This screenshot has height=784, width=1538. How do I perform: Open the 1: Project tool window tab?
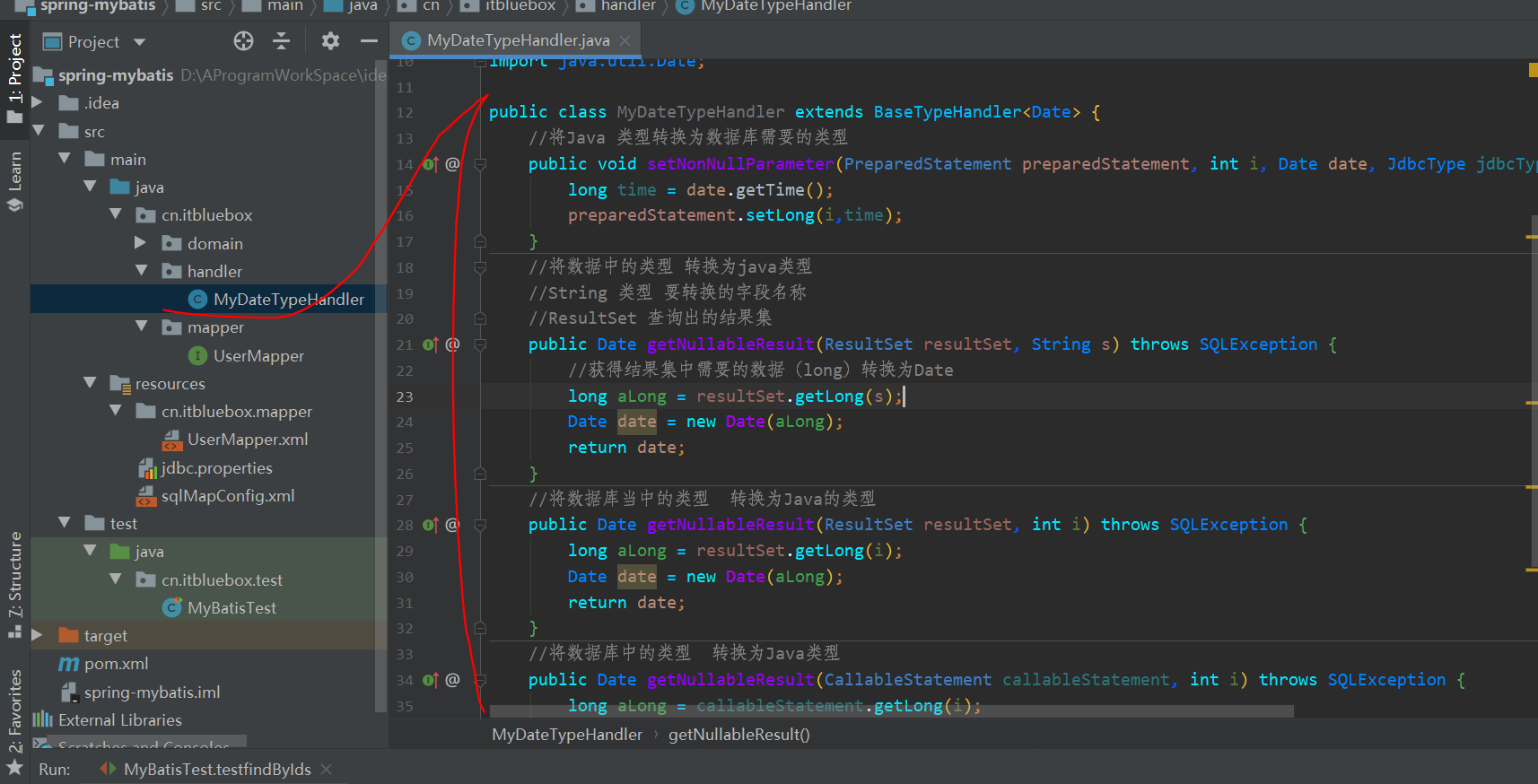14,79
